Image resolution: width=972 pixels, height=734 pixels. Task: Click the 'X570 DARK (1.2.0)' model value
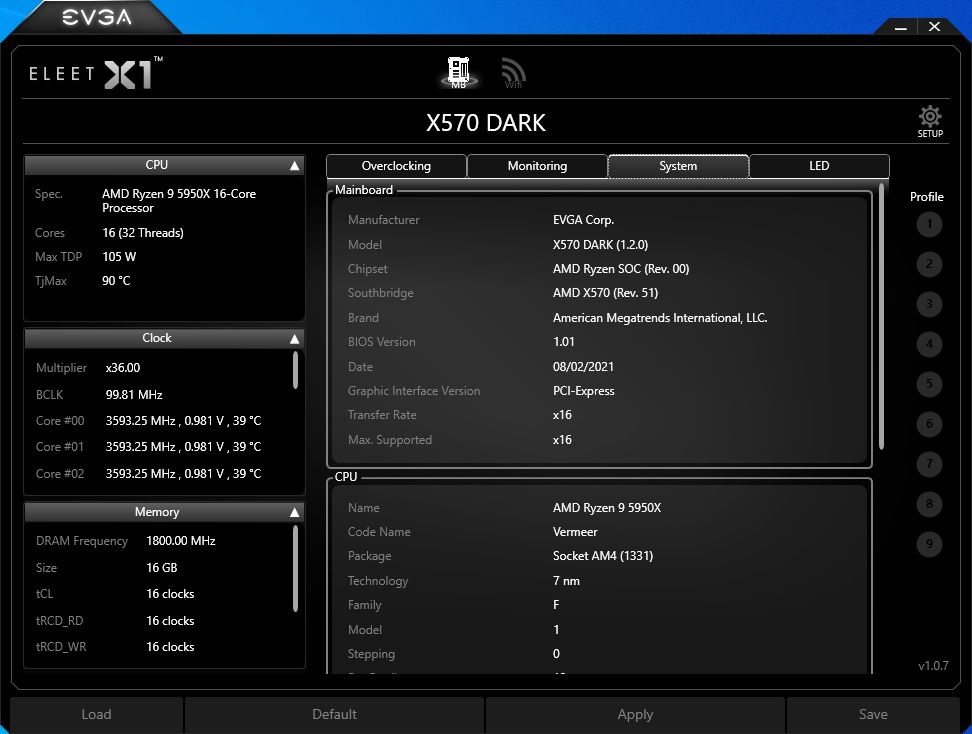click(x=600, y=245)
